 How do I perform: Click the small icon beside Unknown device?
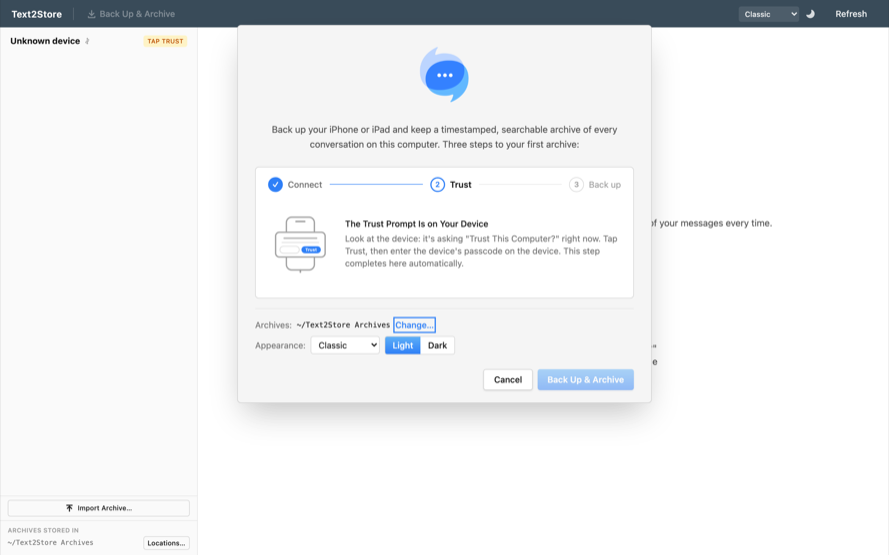87,41
